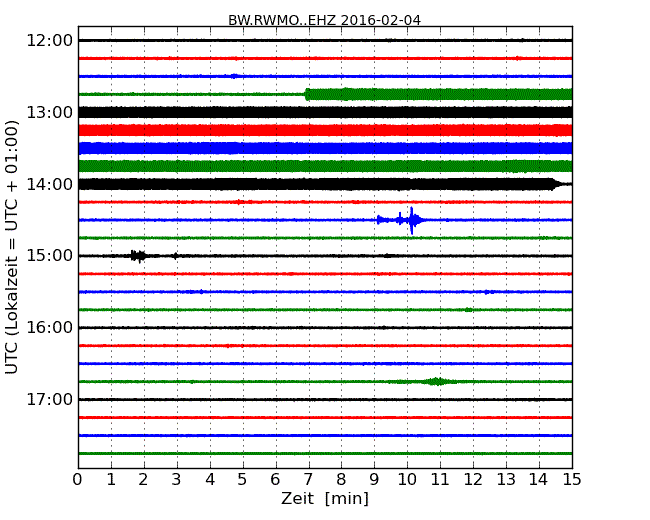Click x-axis tick label 7
This screenshot has height=520, width=650.
(308, 480)
